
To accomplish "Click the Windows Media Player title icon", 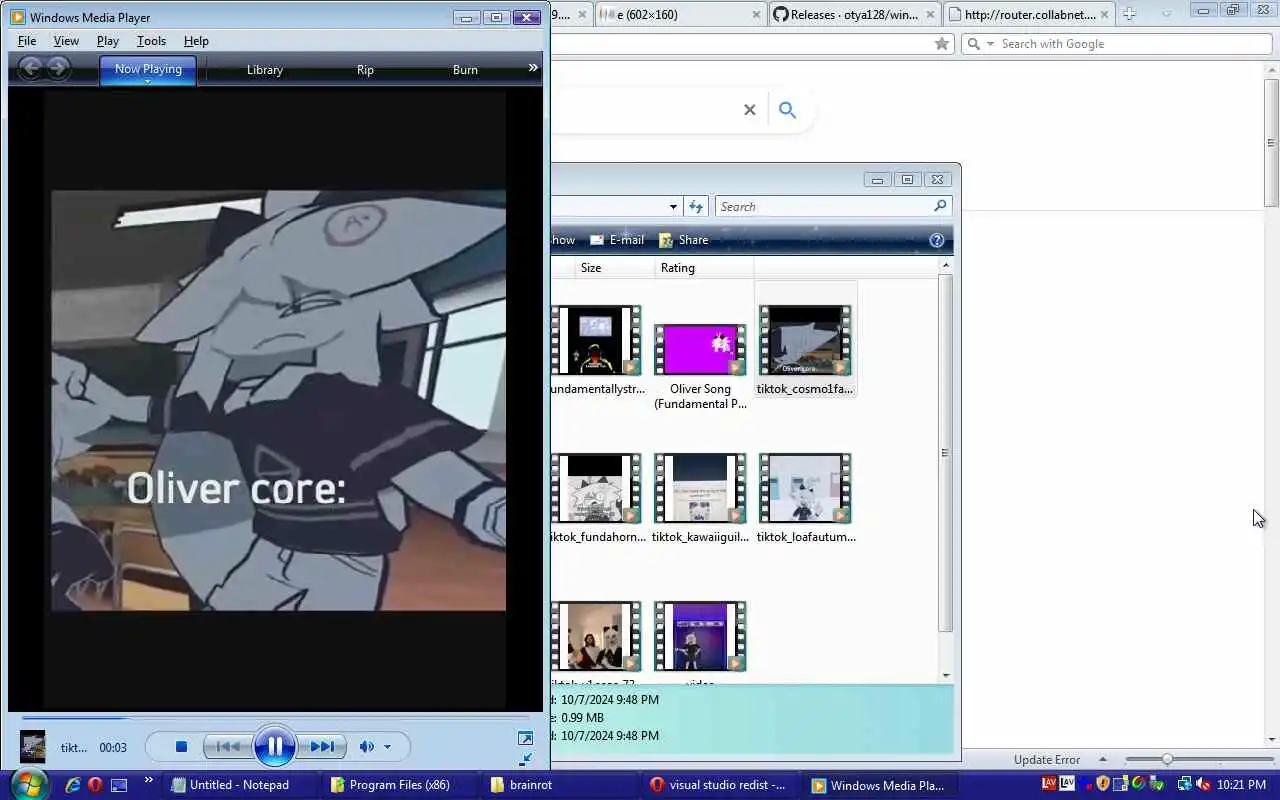I will tap(18, 17).
